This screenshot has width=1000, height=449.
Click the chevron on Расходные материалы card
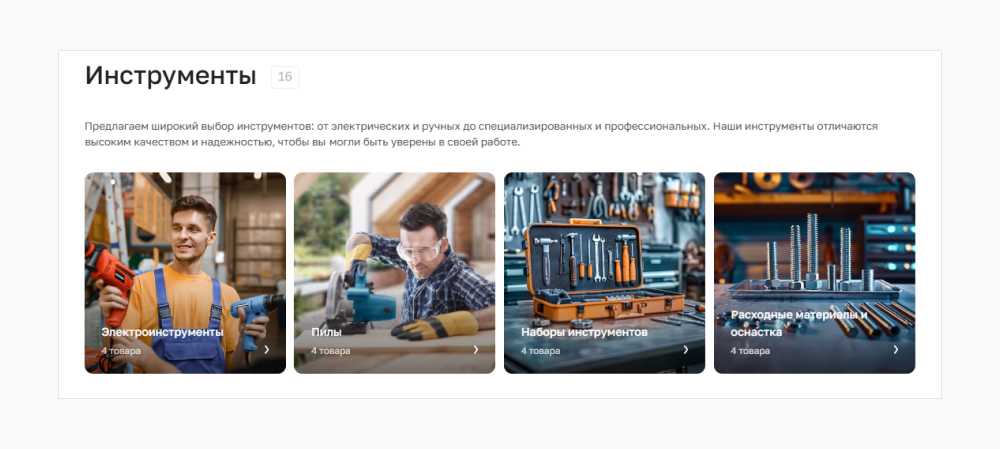pyautogui.click(x=895, y=350)
